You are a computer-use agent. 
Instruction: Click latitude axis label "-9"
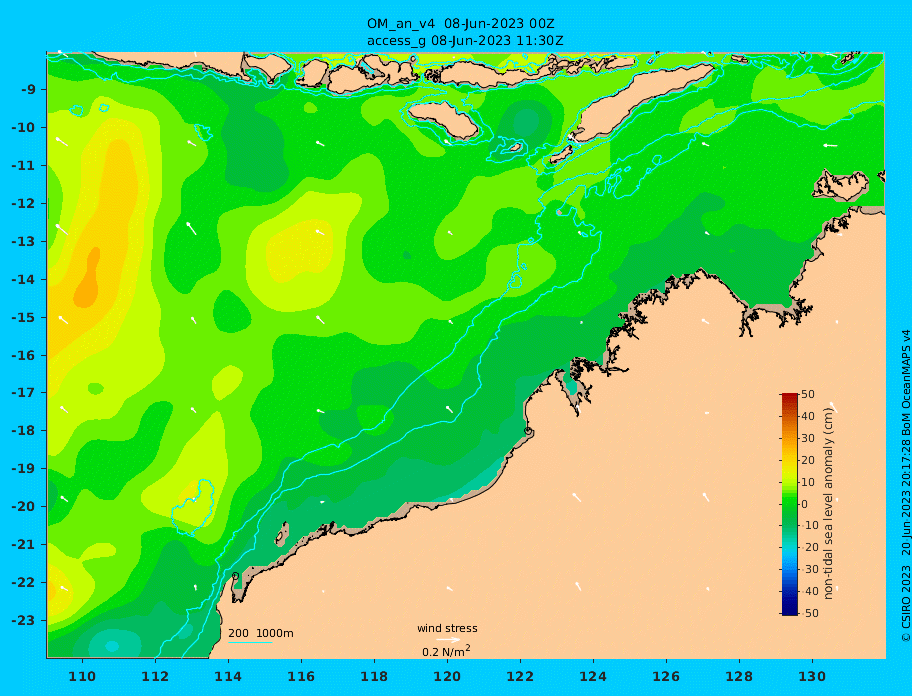[29, 90]
